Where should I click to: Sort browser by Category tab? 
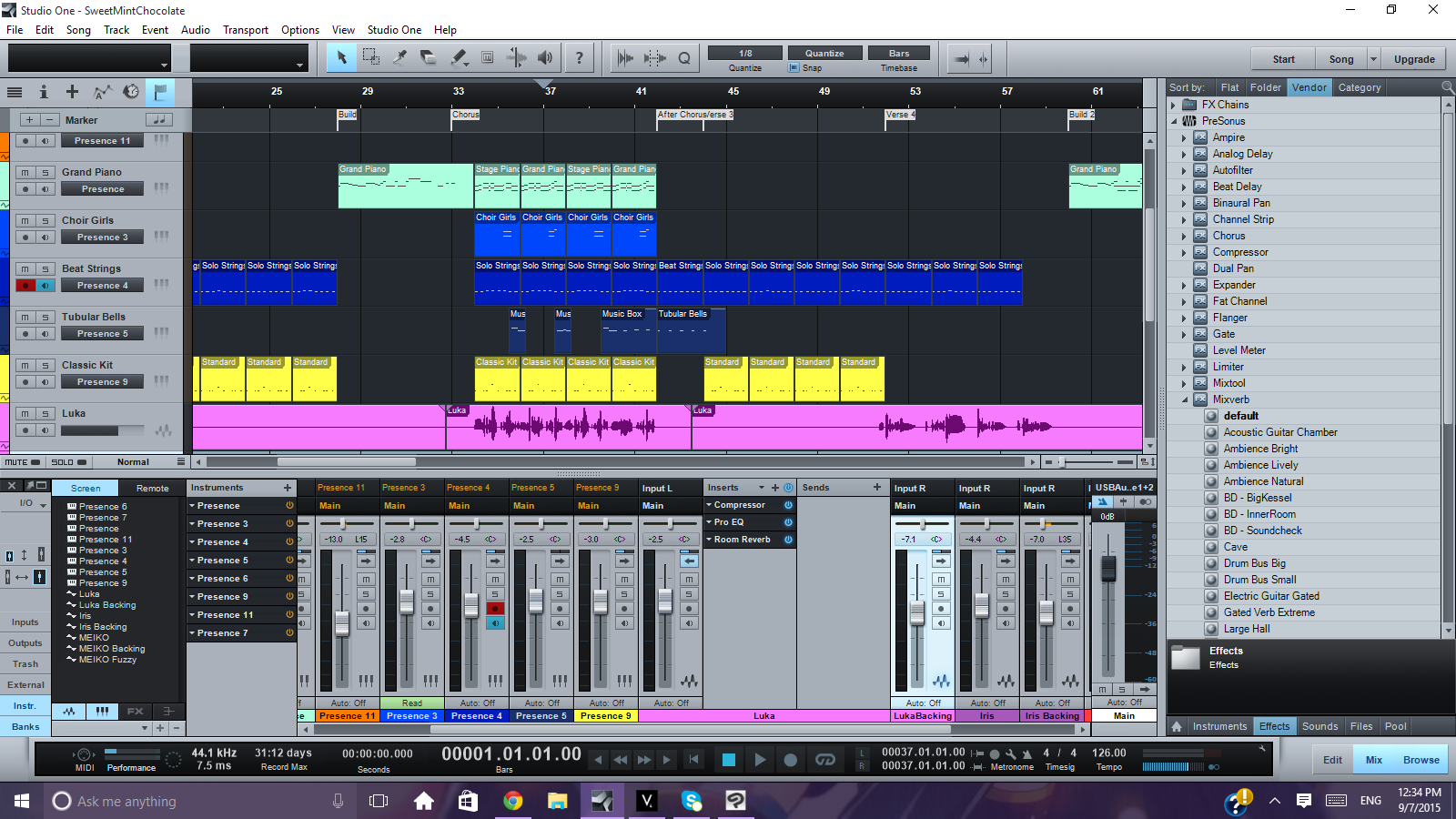point(1360,87)
